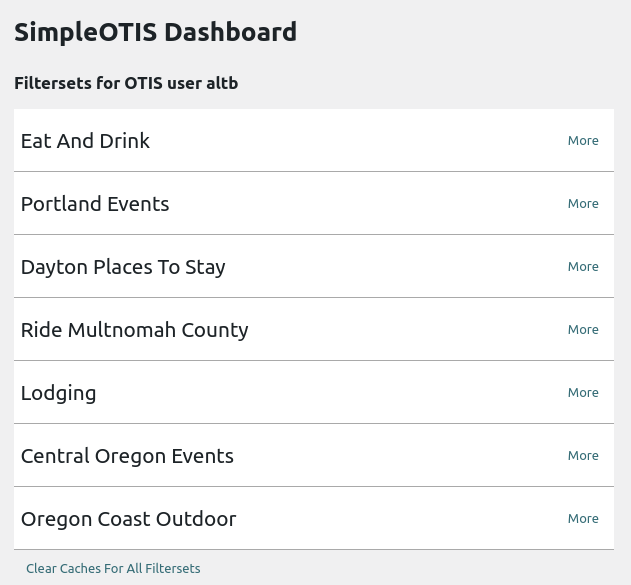
Task: Select the Portland Events filterset title
Action: (x=95, y=204)
